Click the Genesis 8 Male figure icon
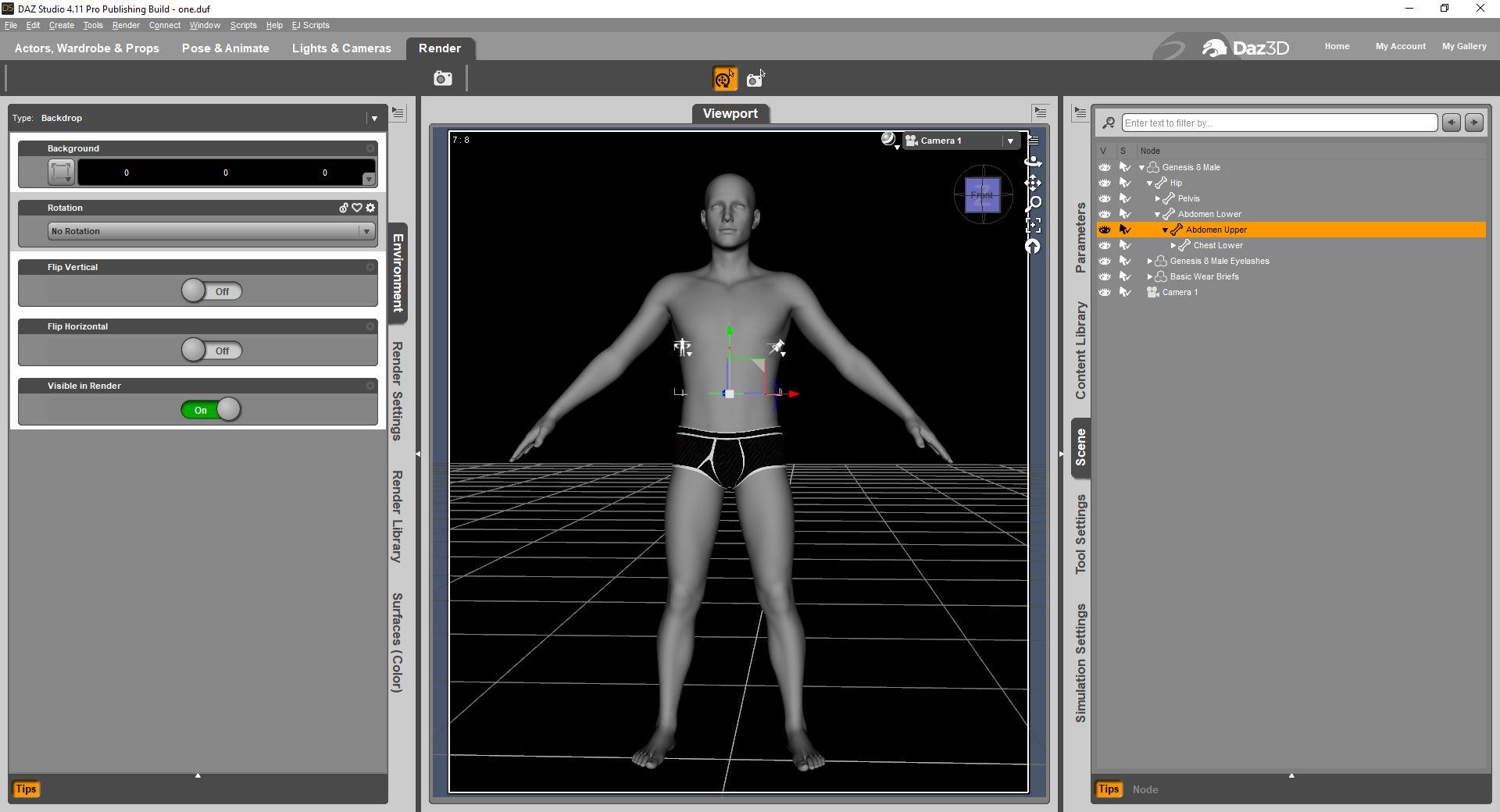 point(1153,167)
